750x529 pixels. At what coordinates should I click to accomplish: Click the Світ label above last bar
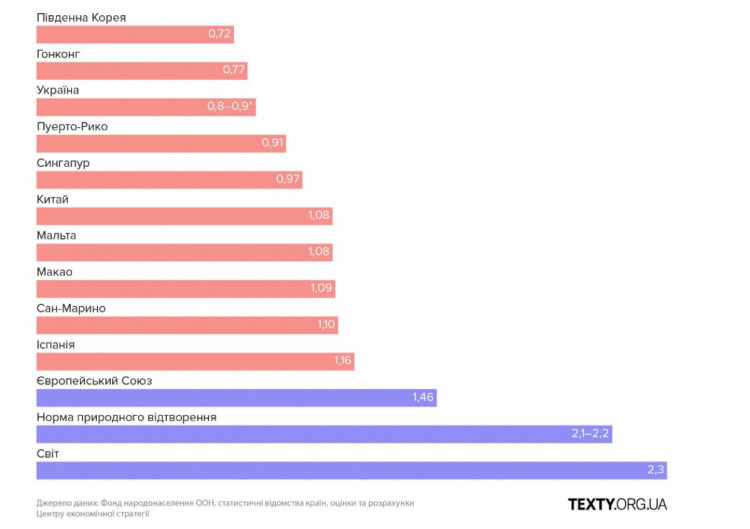click(48, 454)
